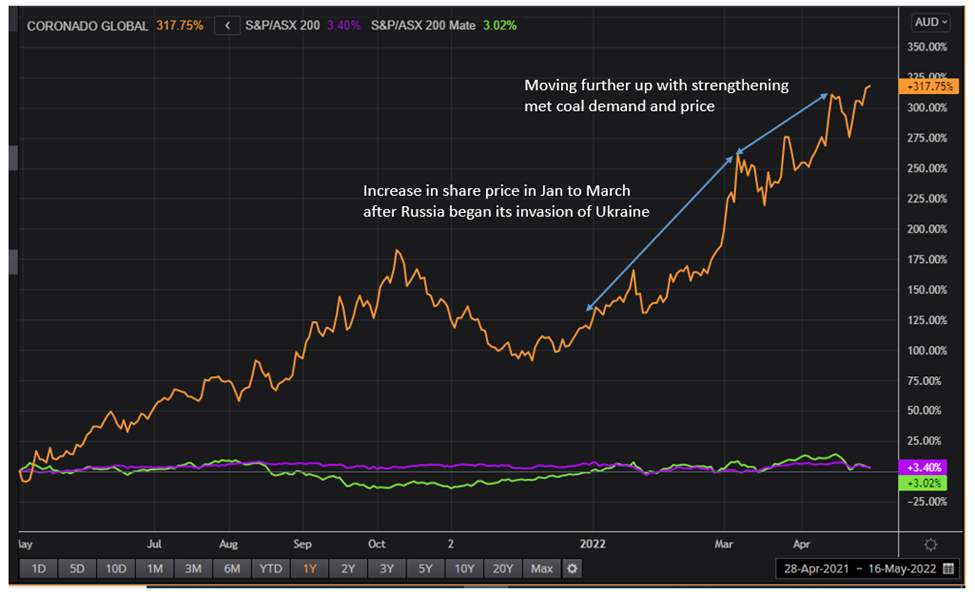Select the 1M time range
The height and width of the screenshot is (594, 975).
pos(155,568)
